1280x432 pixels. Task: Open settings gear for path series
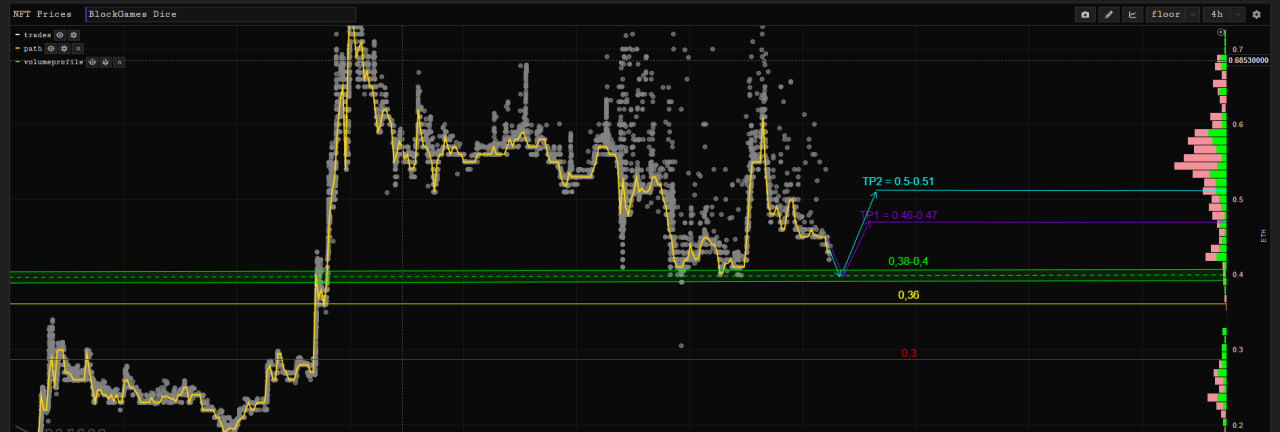click(64, 48)
